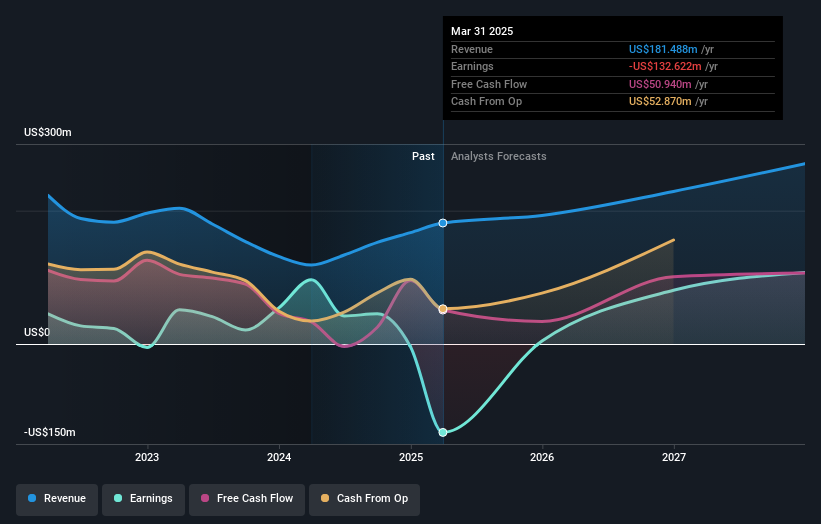Screen dimensions: 821x524
Task: Click the -US$132.622m earnings value
Action: (665, 66)
